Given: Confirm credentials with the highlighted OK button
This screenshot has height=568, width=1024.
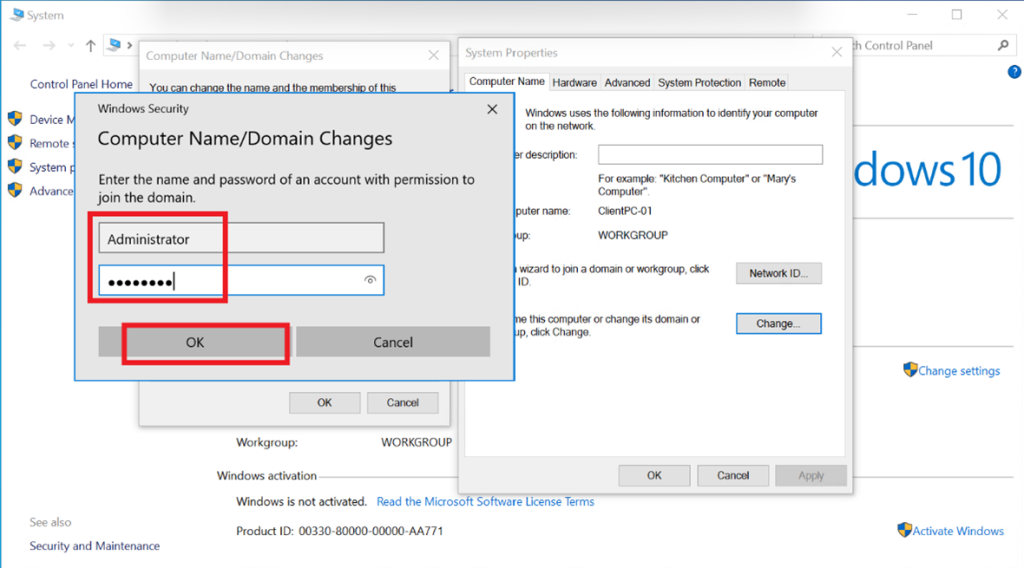Looking at the screenshot, I should 194,342.
